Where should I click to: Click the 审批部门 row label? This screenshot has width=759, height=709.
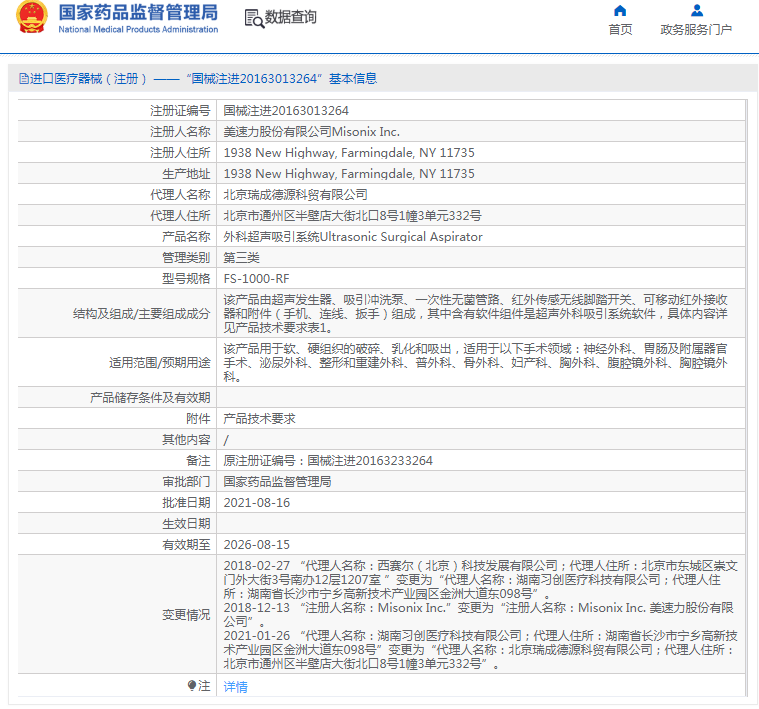pos(186,482)
